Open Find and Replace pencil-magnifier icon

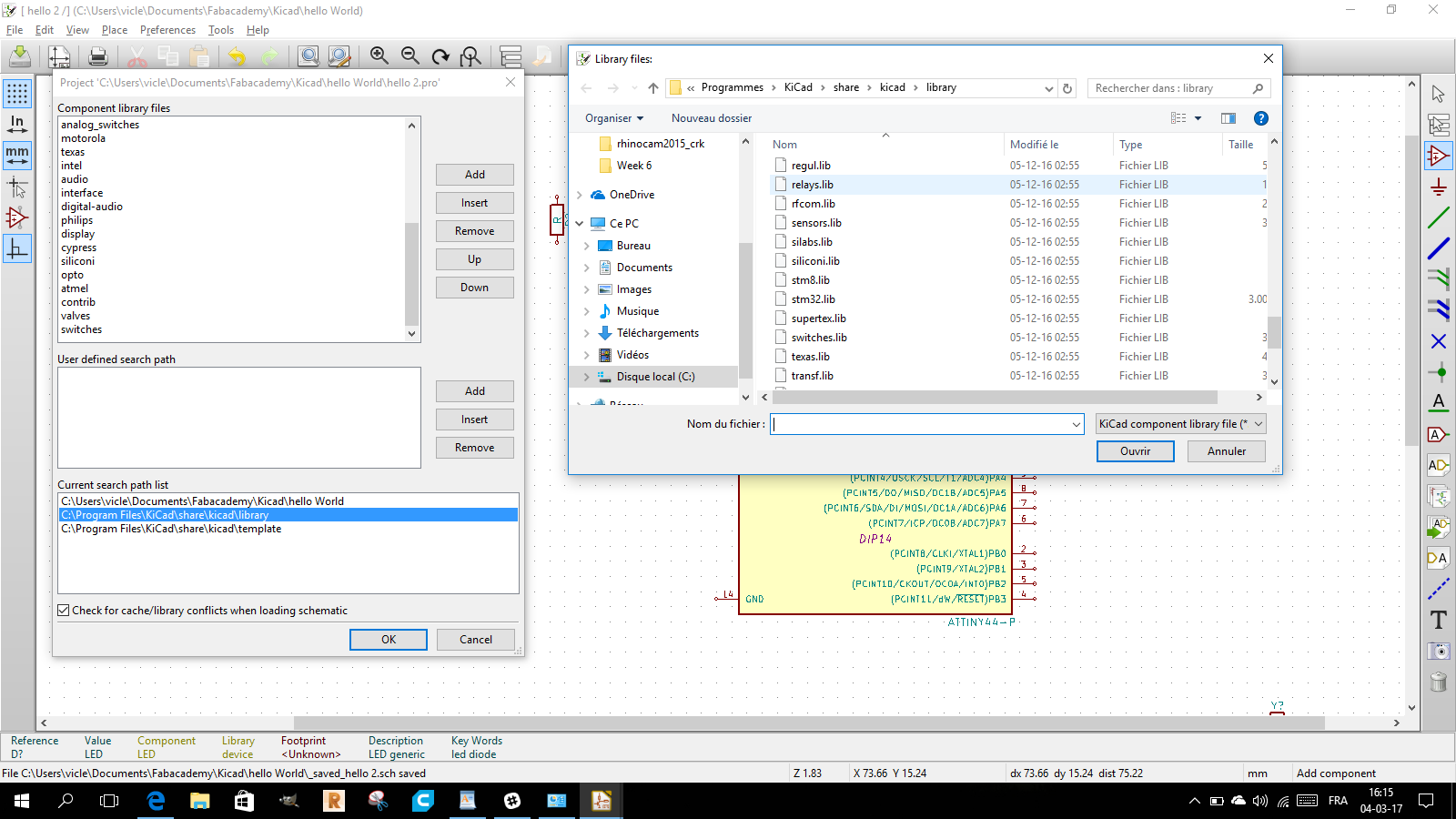[339, 56]
